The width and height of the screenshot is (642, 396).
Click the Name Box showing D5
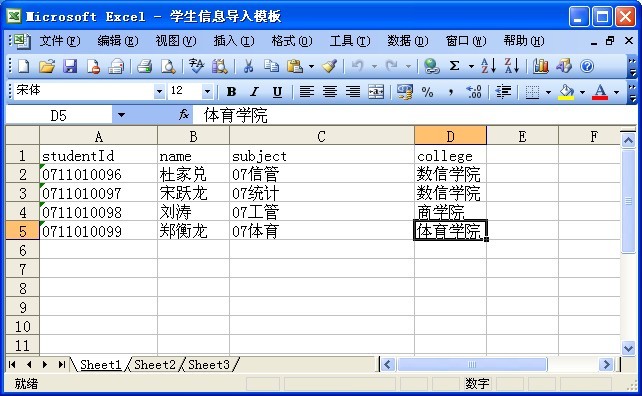point(59,115)
